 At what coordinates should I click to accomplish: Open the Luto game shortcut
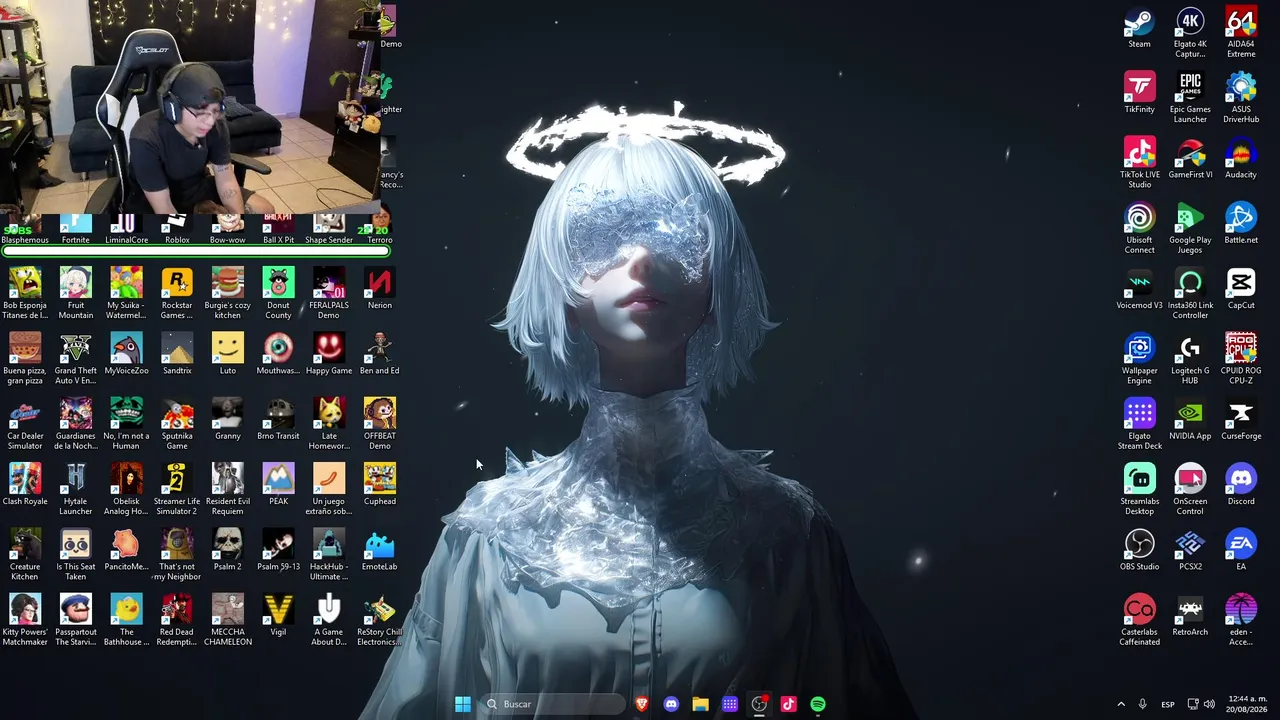click(228, 354)
